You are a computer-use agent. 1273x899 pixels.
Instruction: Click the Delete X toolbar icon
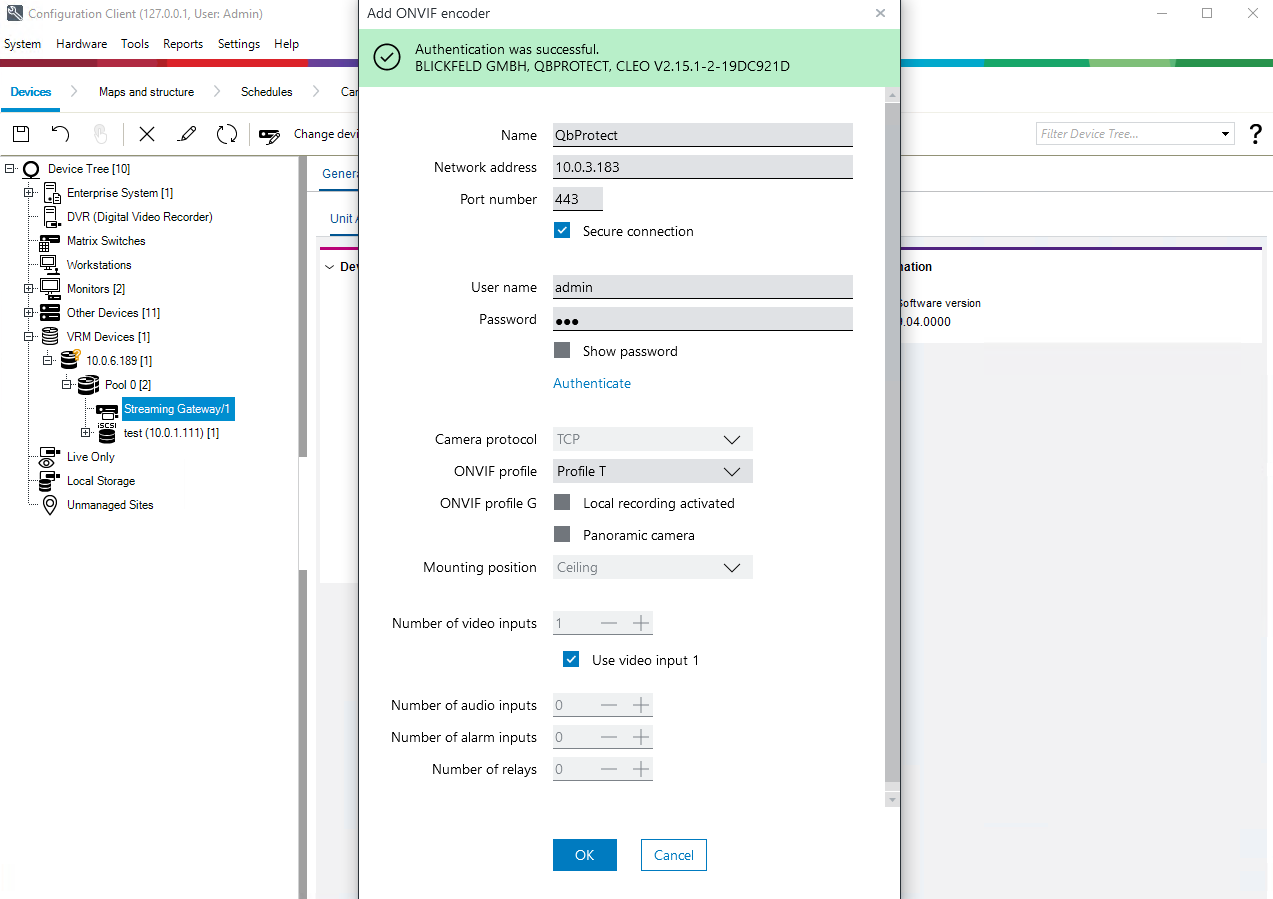tap(147, 134)
